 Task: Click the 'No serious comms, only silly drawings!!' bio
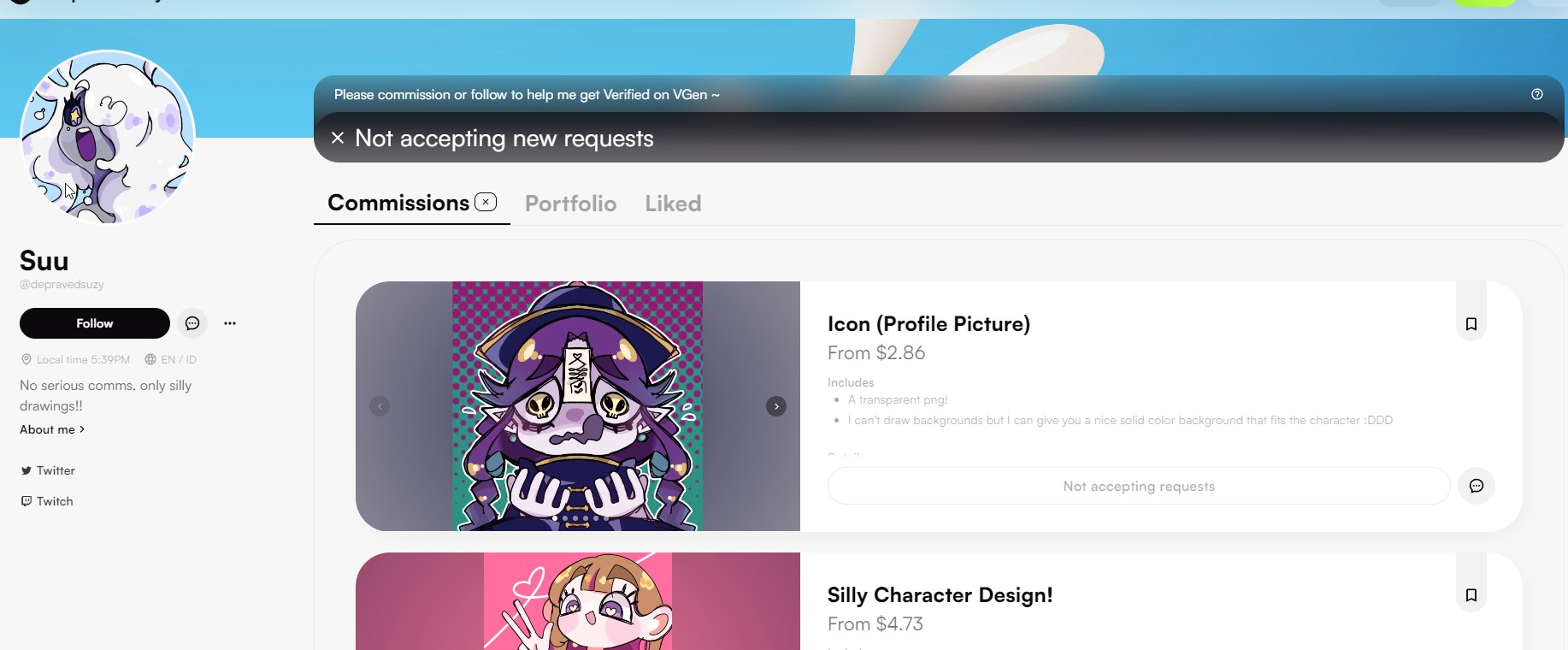click(106, 395)
